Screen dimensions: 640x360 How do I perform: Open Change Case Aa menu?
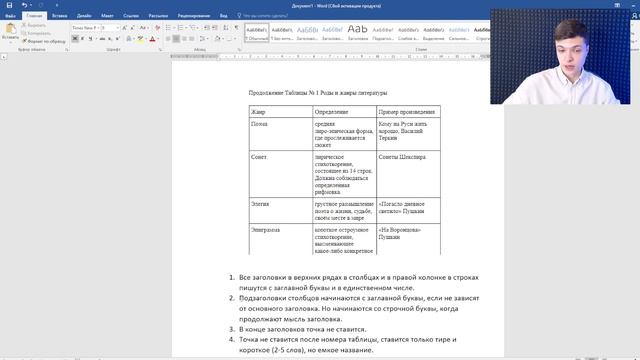[144, 28]
